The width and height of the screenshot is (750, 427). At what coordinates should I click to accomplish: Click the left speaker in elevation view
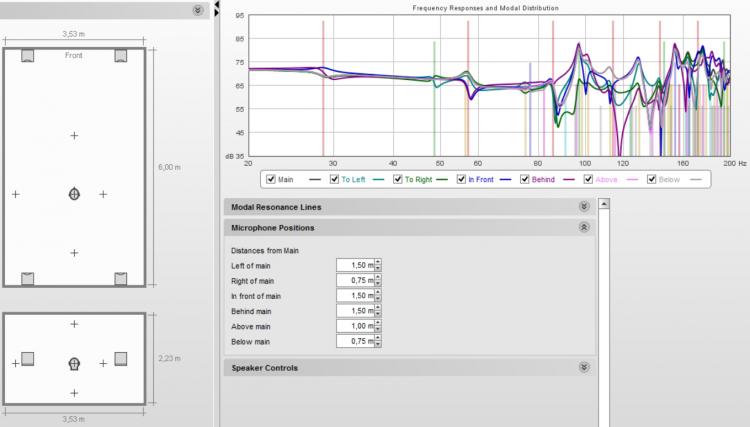[x=28, y=358]
